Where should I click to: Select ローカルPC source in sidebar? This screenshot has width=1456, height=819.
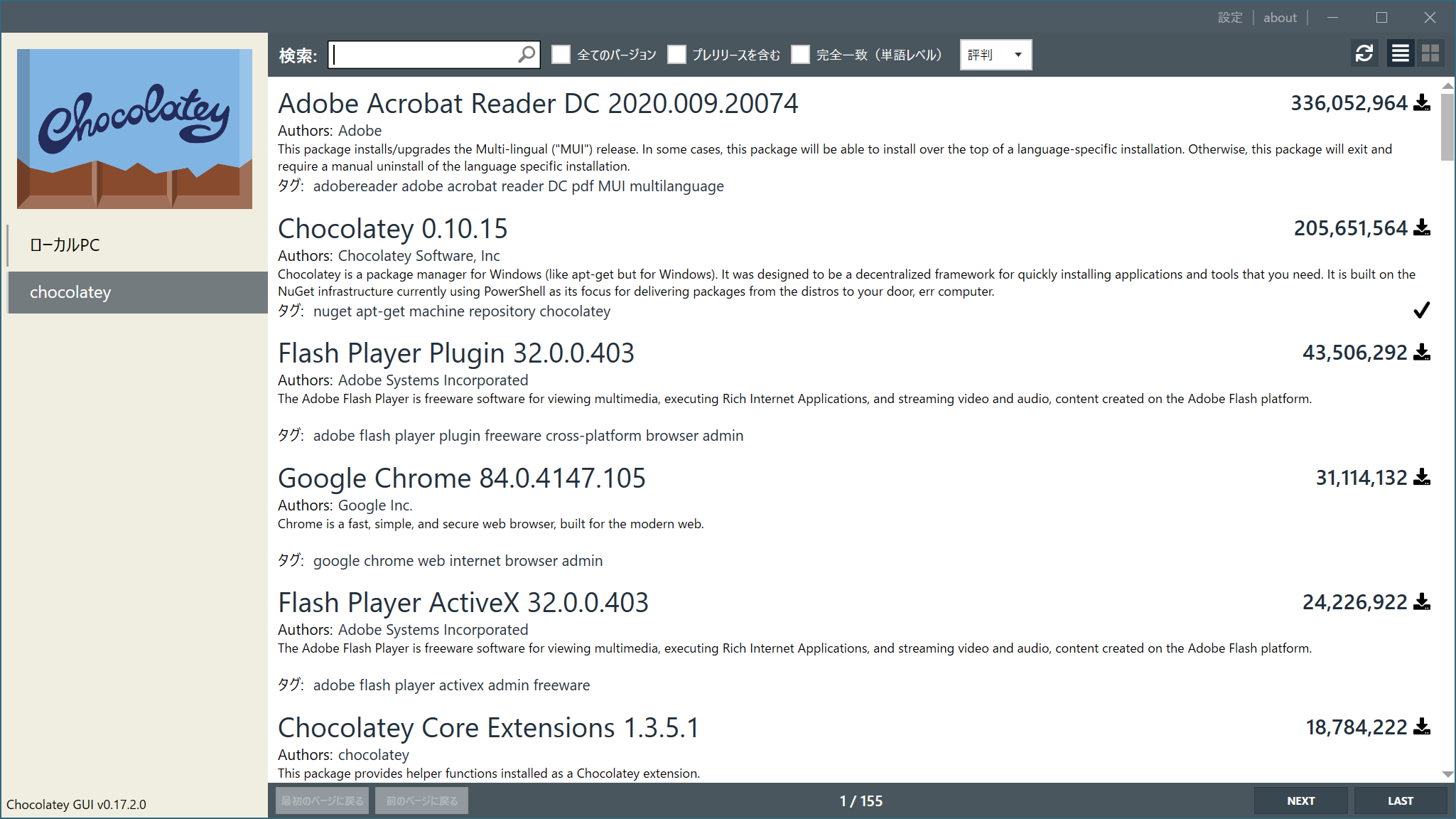coord(138,245)
